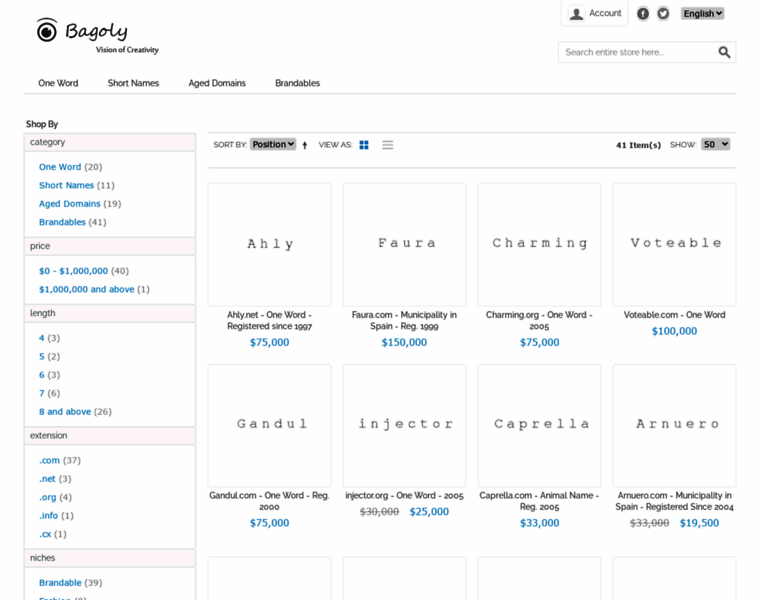Collapse the extension filter header
This screenshot has width=760, height=600.
pyautogui.click(x=110, y=436)
